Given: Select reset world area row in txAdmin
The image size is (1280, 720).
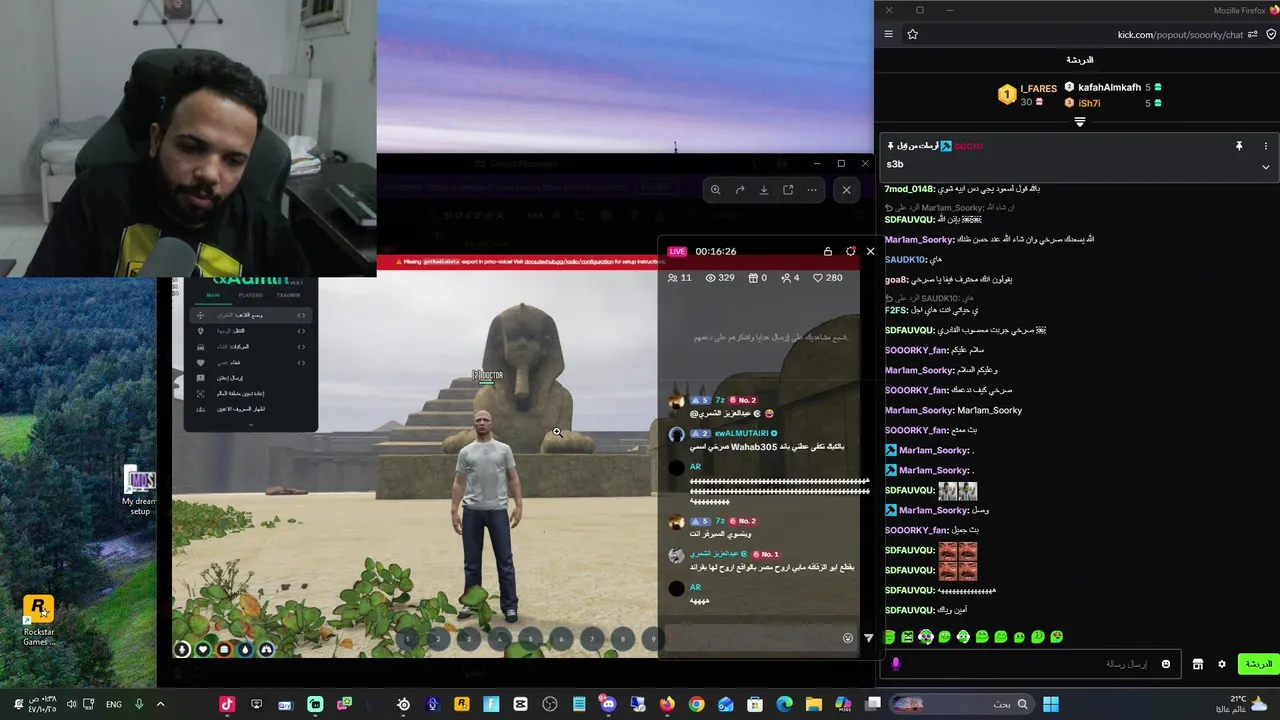Looking at the screenshot, I should pyautogui.click(x=250, y=393).
